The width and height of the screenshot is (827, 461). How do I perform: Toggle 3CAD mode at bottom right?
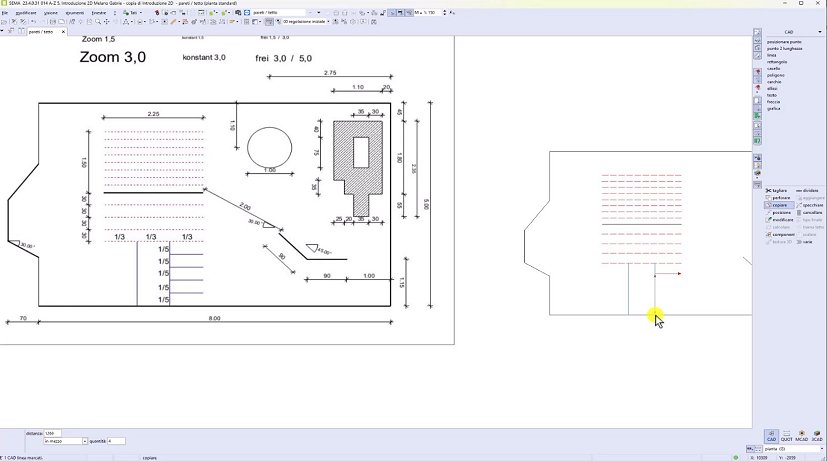point(817,438)
